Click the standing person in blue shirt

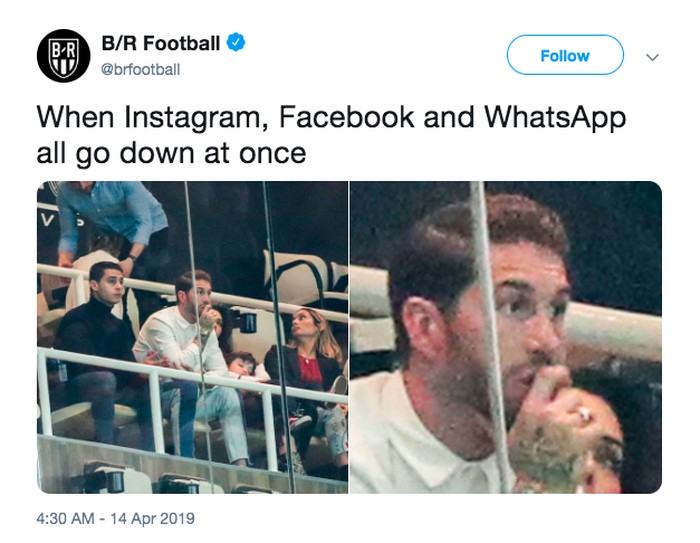[110, 215]
